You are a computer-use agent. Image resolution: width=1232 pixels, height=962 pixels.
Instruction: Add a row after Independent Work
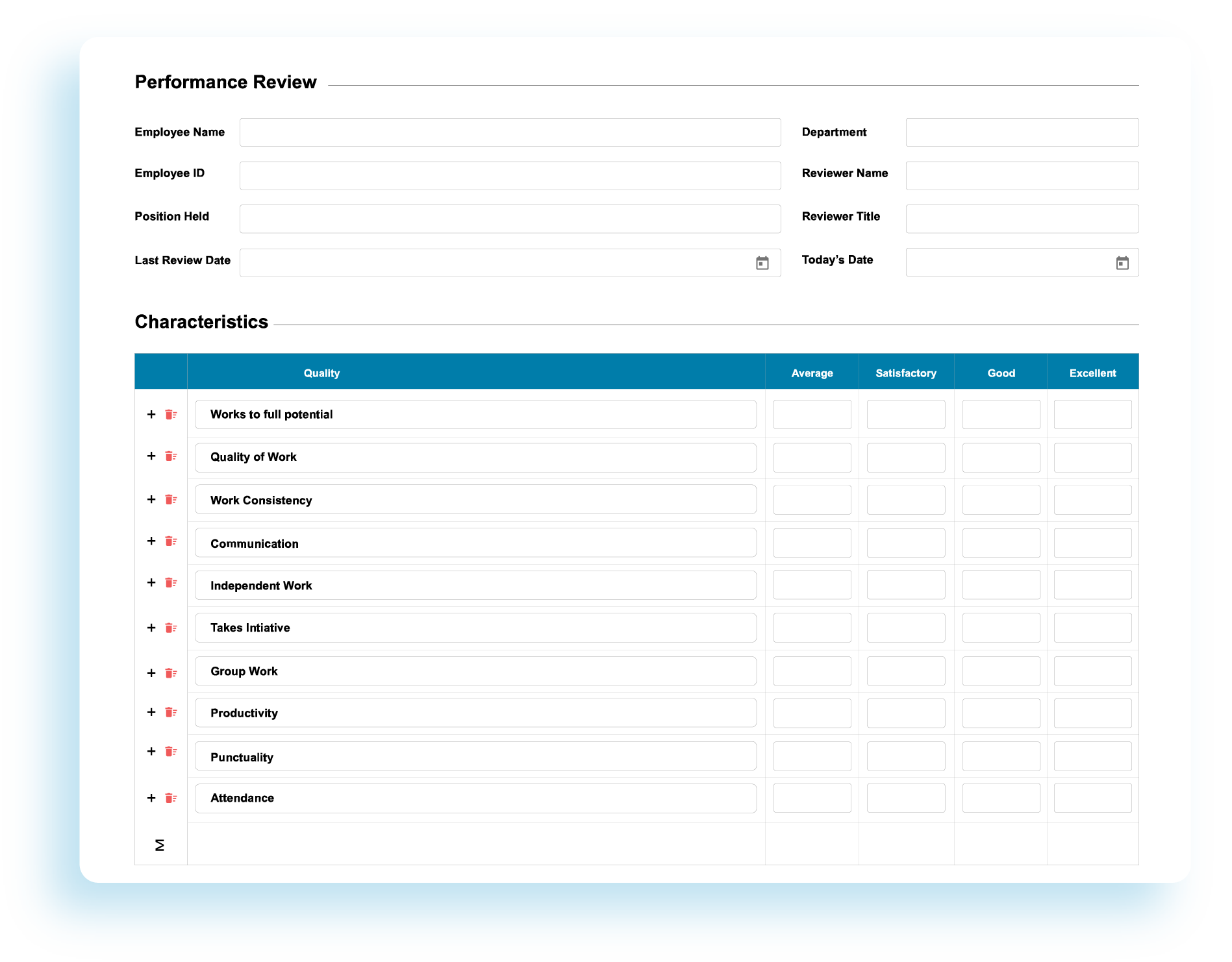click(151, 583)
